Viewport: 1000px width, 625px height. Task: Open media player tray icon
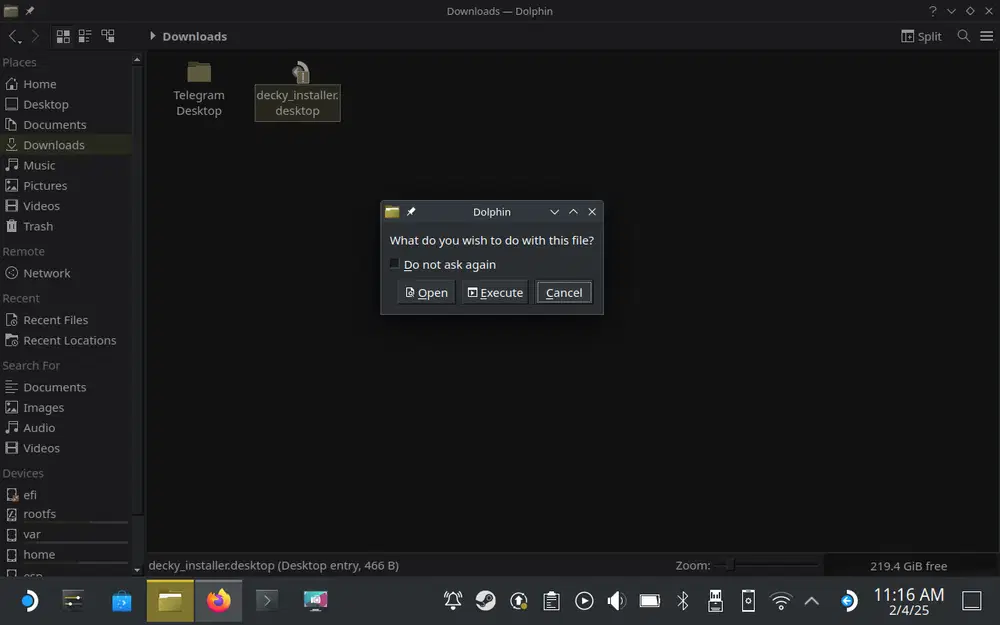584,601
